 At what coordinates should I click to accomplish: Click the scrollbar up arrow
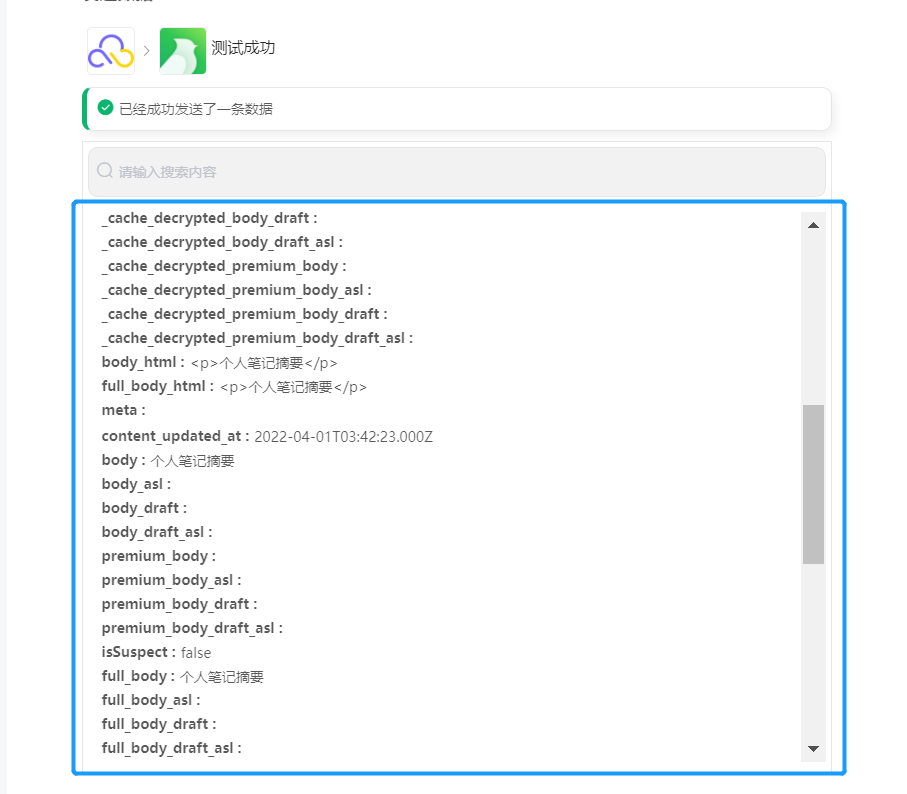[x=813, y=225]
